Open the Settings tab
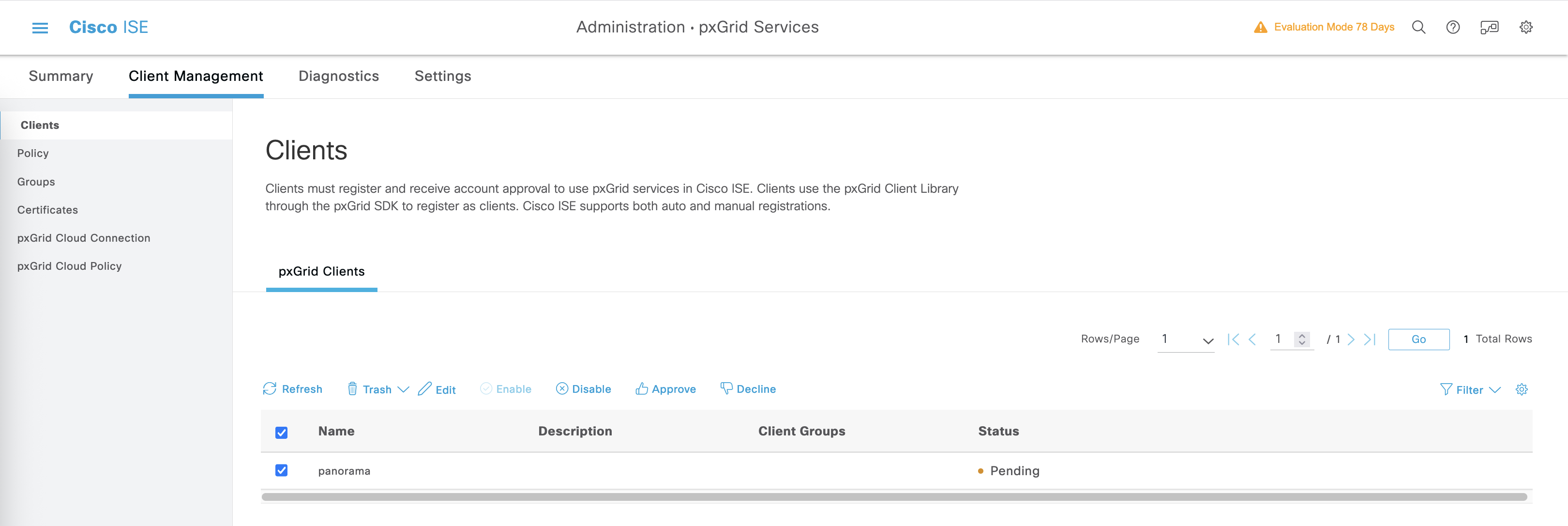This screenshot has height=526, width=1568. coord(442,76)
